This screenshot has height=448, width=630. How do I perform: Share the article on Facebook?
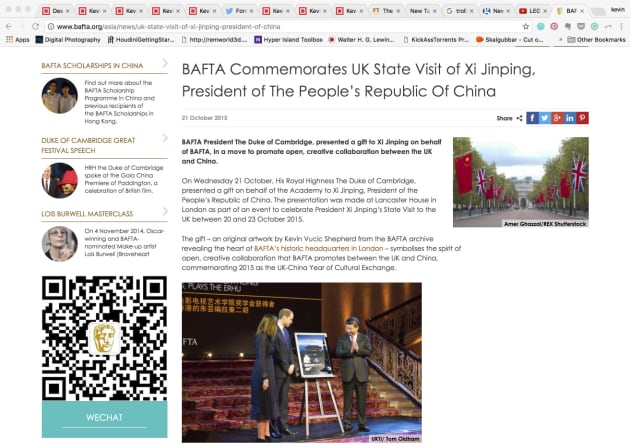(x=532, y=118)
